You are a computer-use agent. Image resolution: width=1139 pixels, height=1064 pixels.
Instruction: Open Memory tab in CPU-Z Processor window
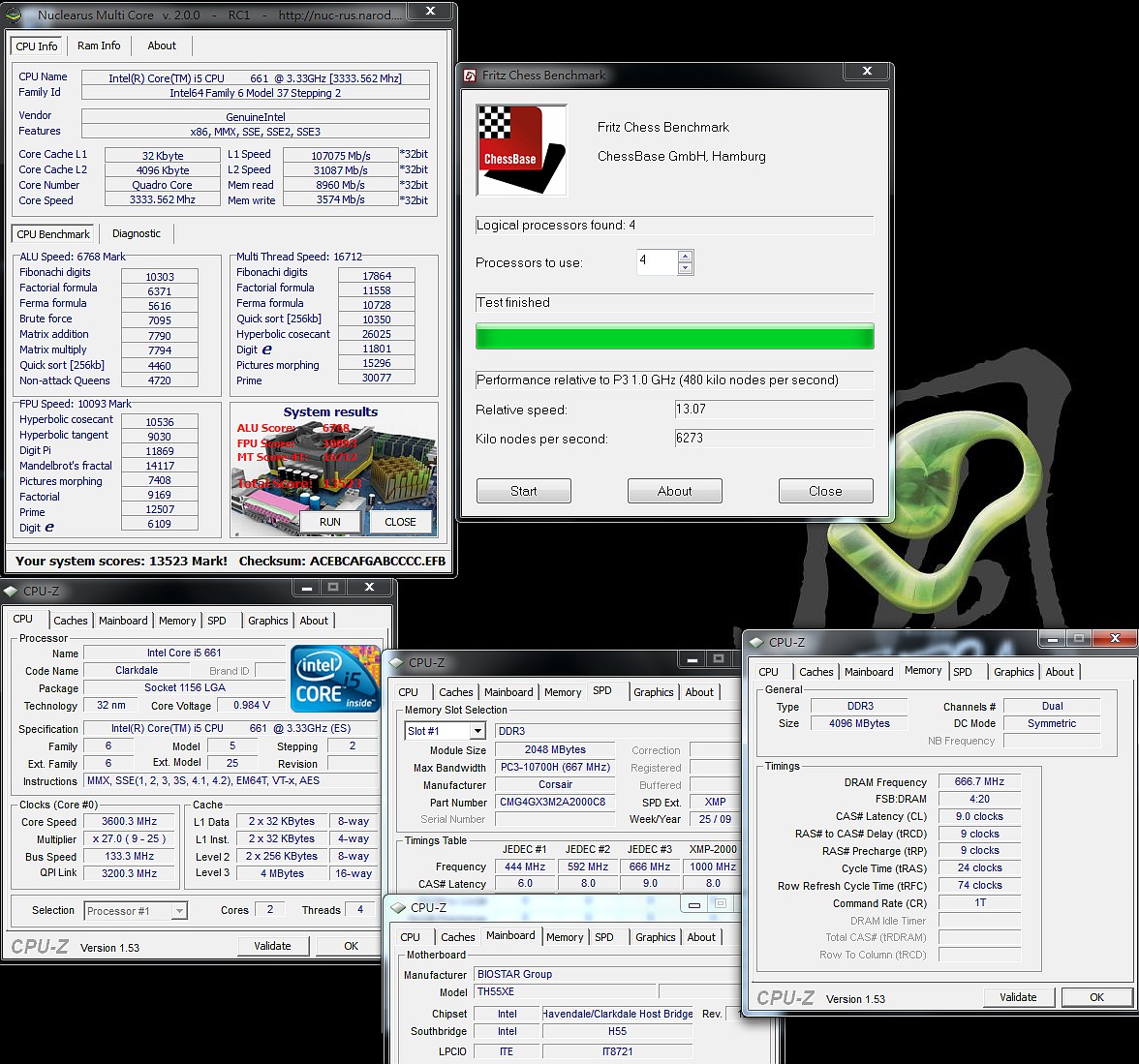pos(177,621)
